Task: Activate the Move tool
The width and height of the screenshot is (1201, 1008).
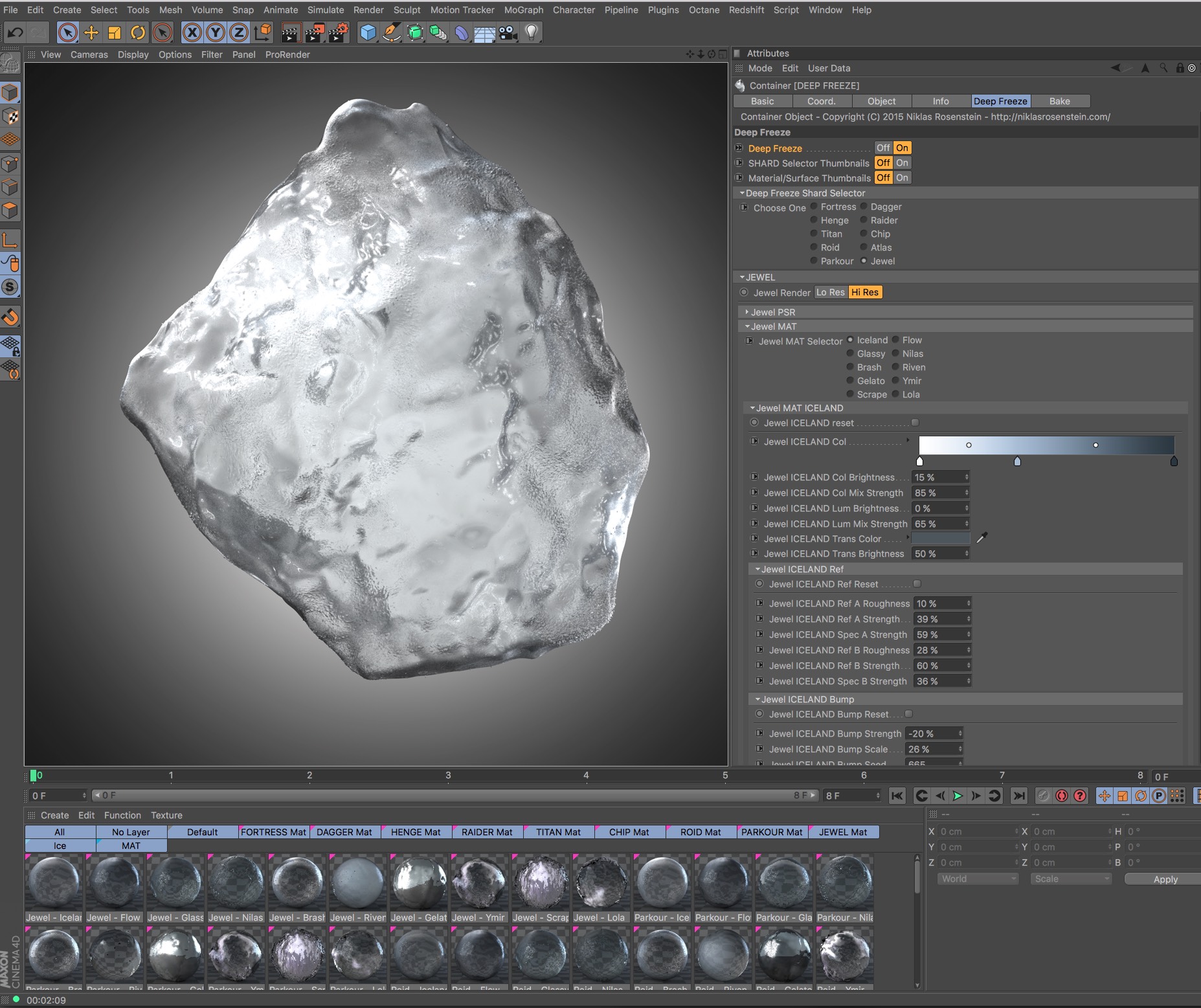Action: [x=91, y=32]
